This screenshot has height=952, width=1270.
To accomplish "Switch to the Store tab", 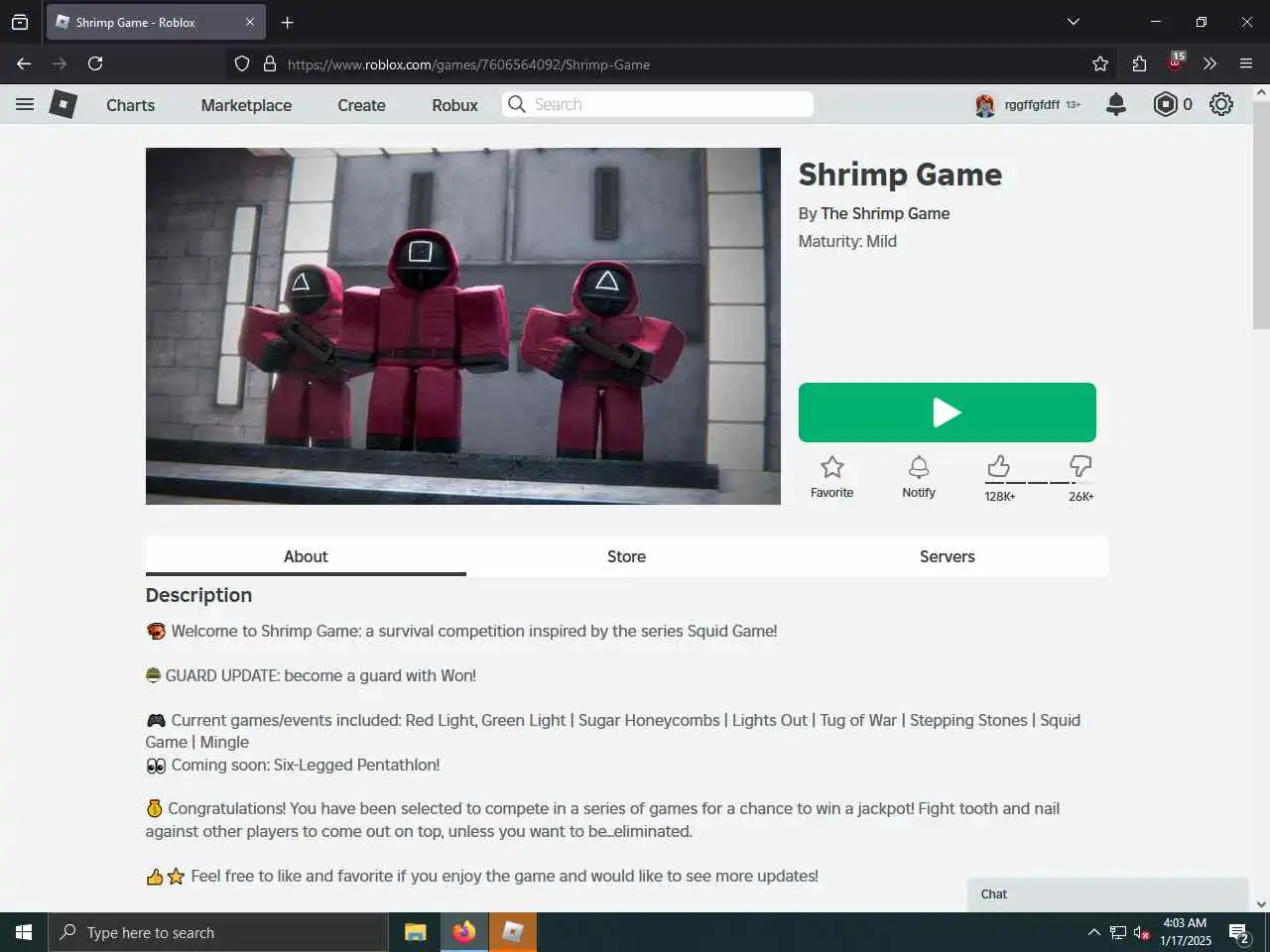I will pyautogui.click(x=626, y=556).
